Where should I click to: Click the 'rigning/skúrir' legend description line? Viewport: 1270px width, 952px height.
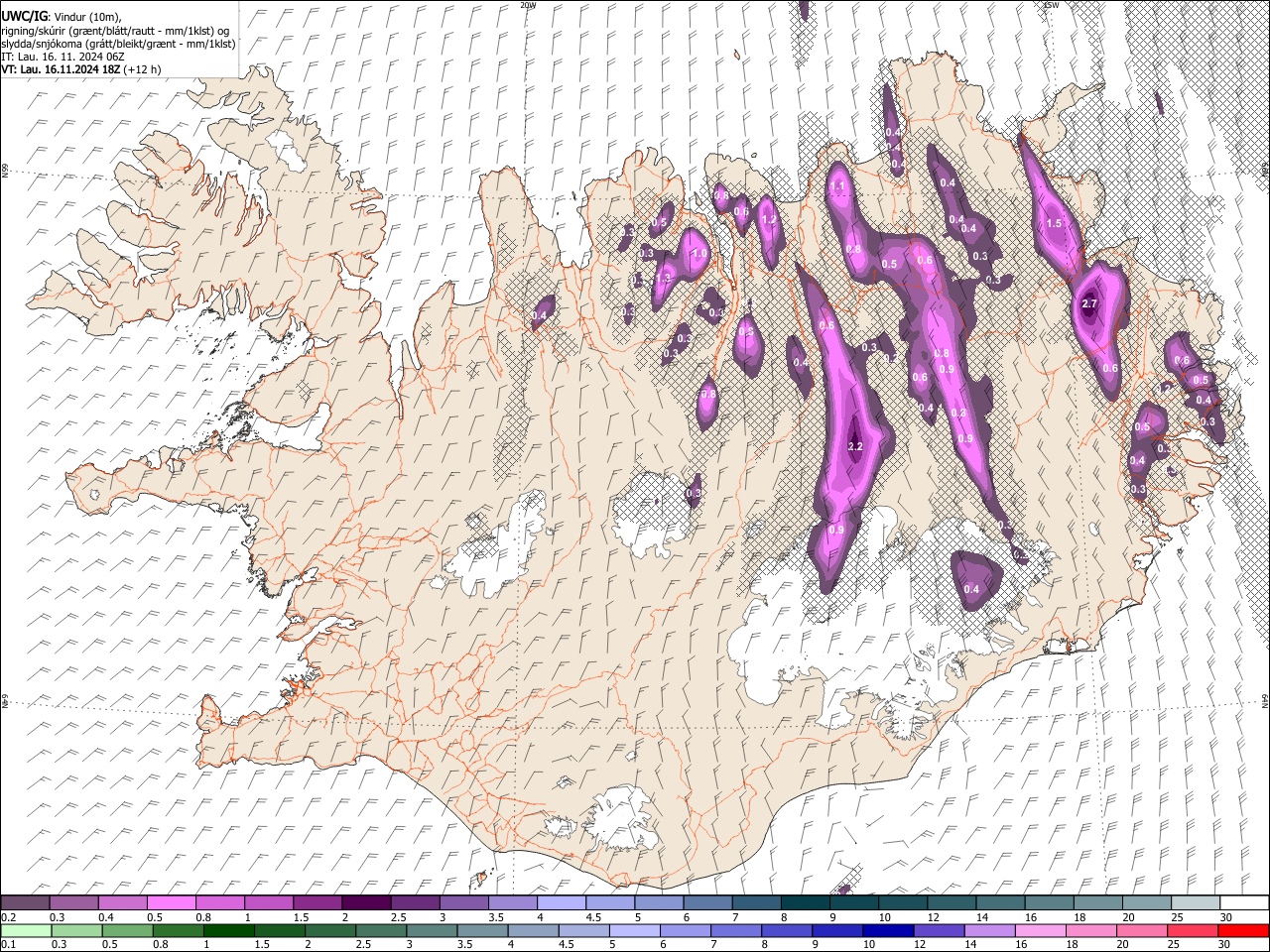[115, 30]
